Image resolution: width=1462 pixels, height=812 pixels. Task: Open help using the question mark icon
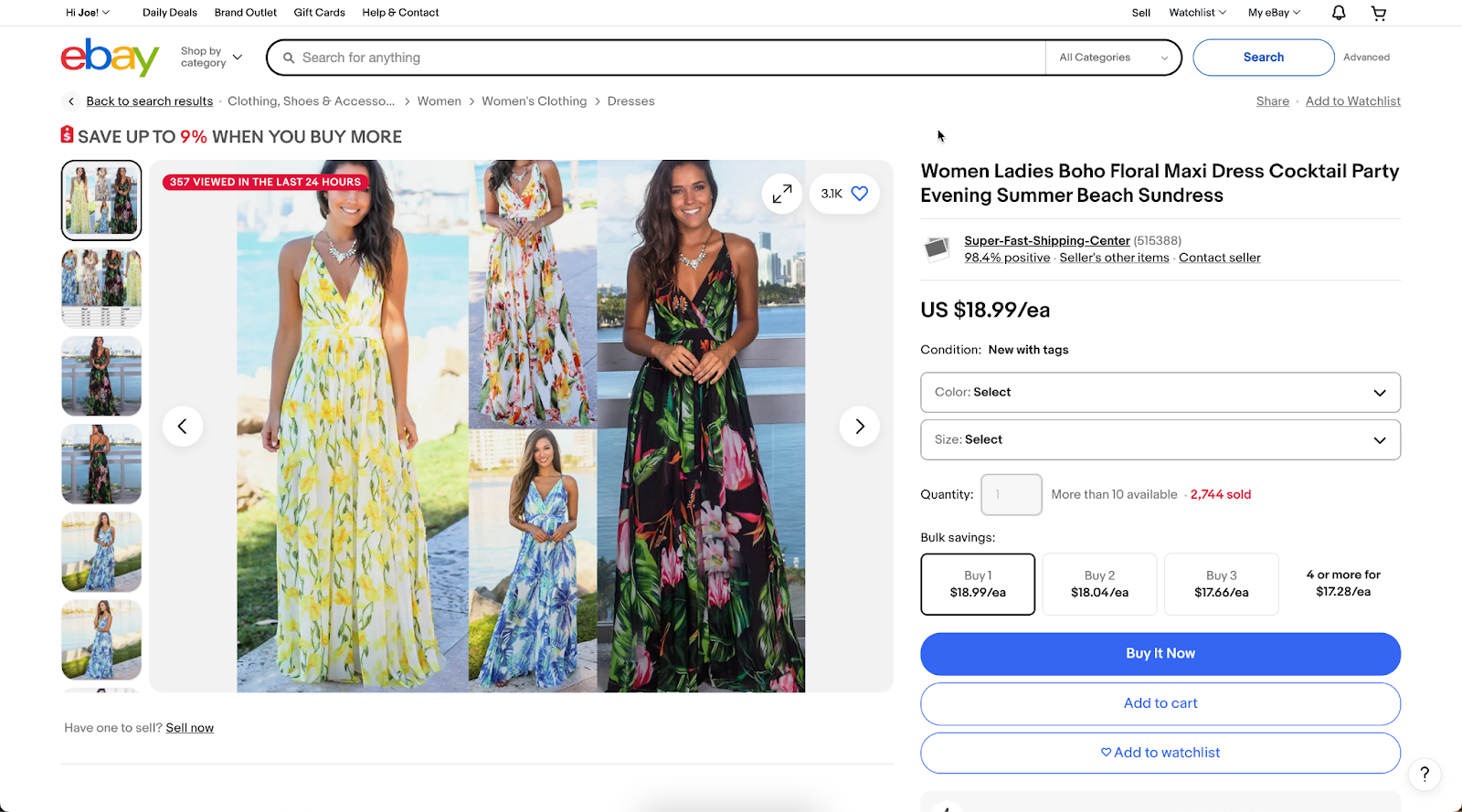click(1423, 774)
